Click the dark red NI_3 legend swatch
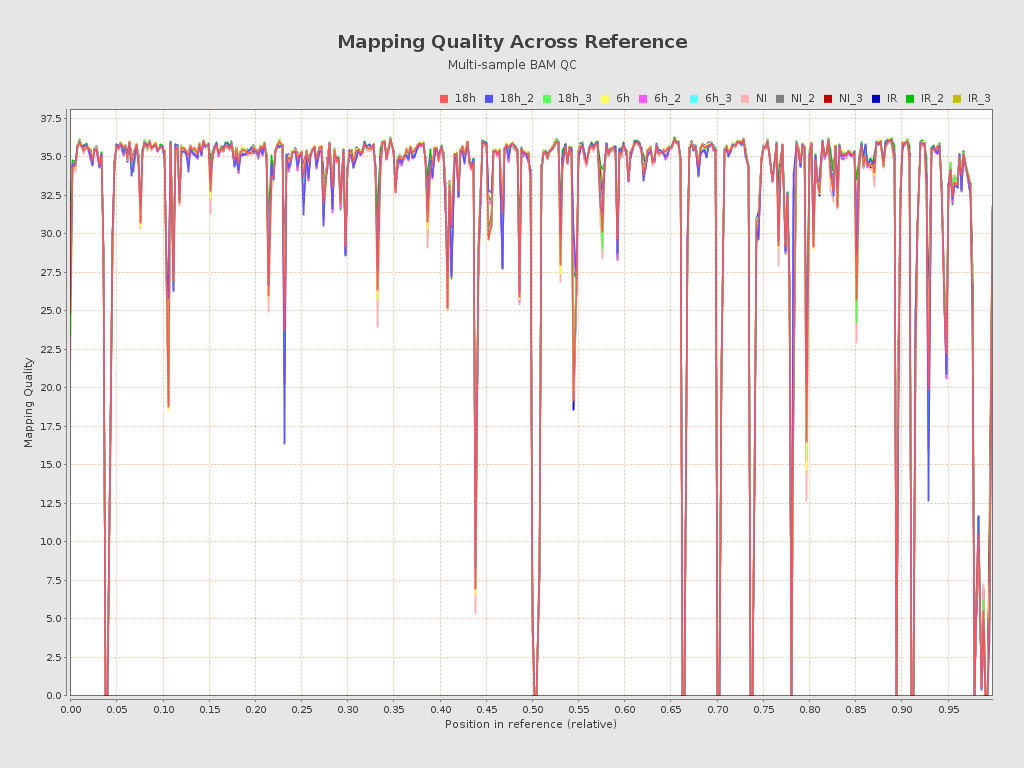Image resolution: width=1024 pixels, height=768 pixels. tap(828, 99)
